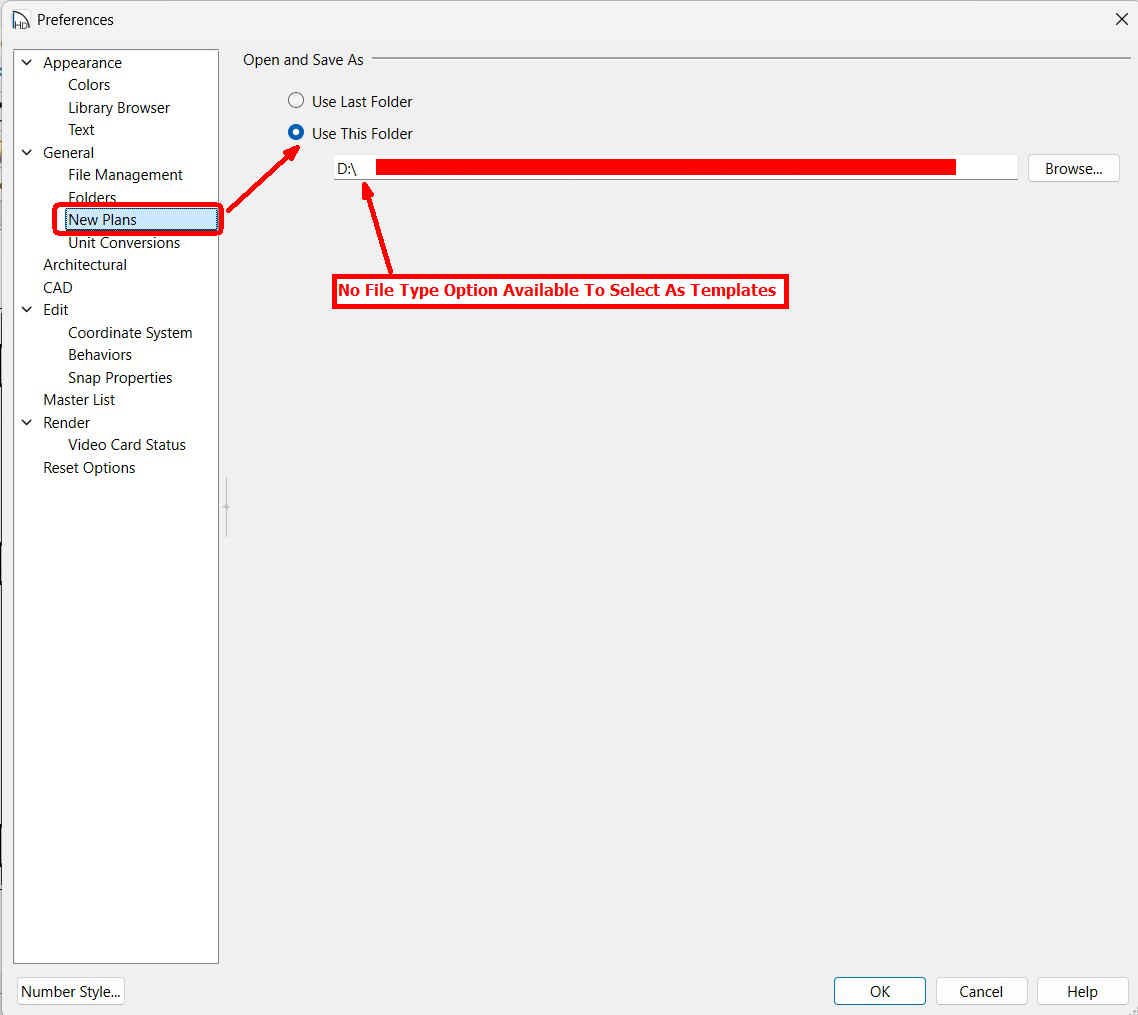Select Library Browser in the tree

pos(119,108)
